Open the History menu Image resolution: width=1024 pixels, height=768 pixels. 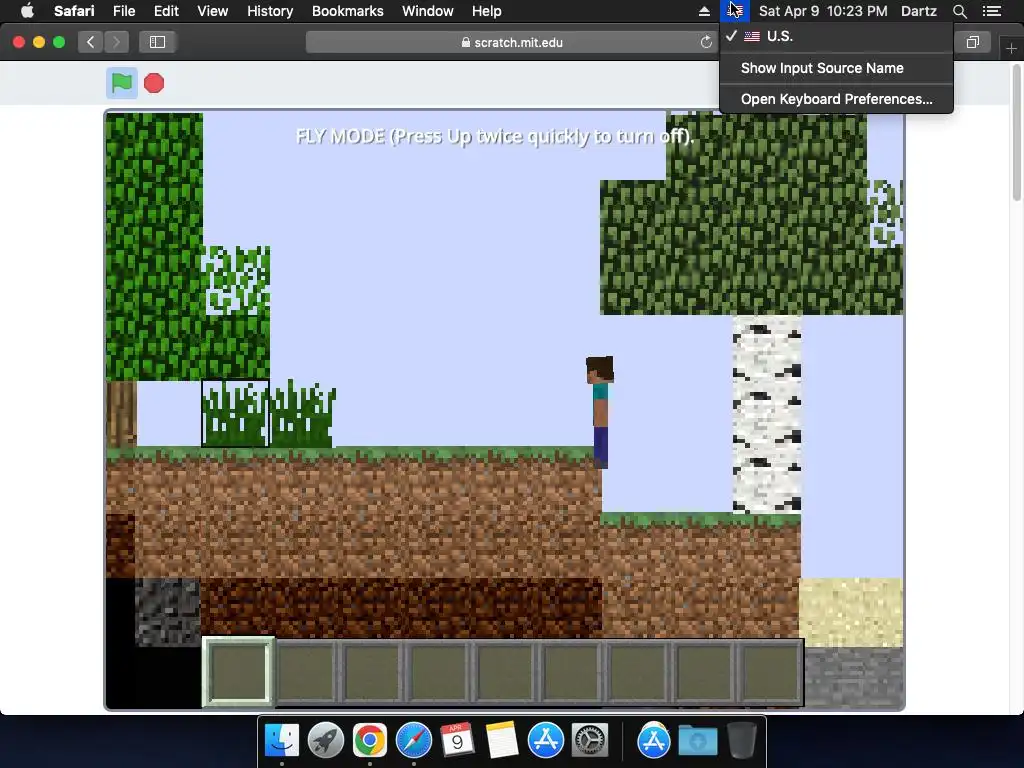270,11
